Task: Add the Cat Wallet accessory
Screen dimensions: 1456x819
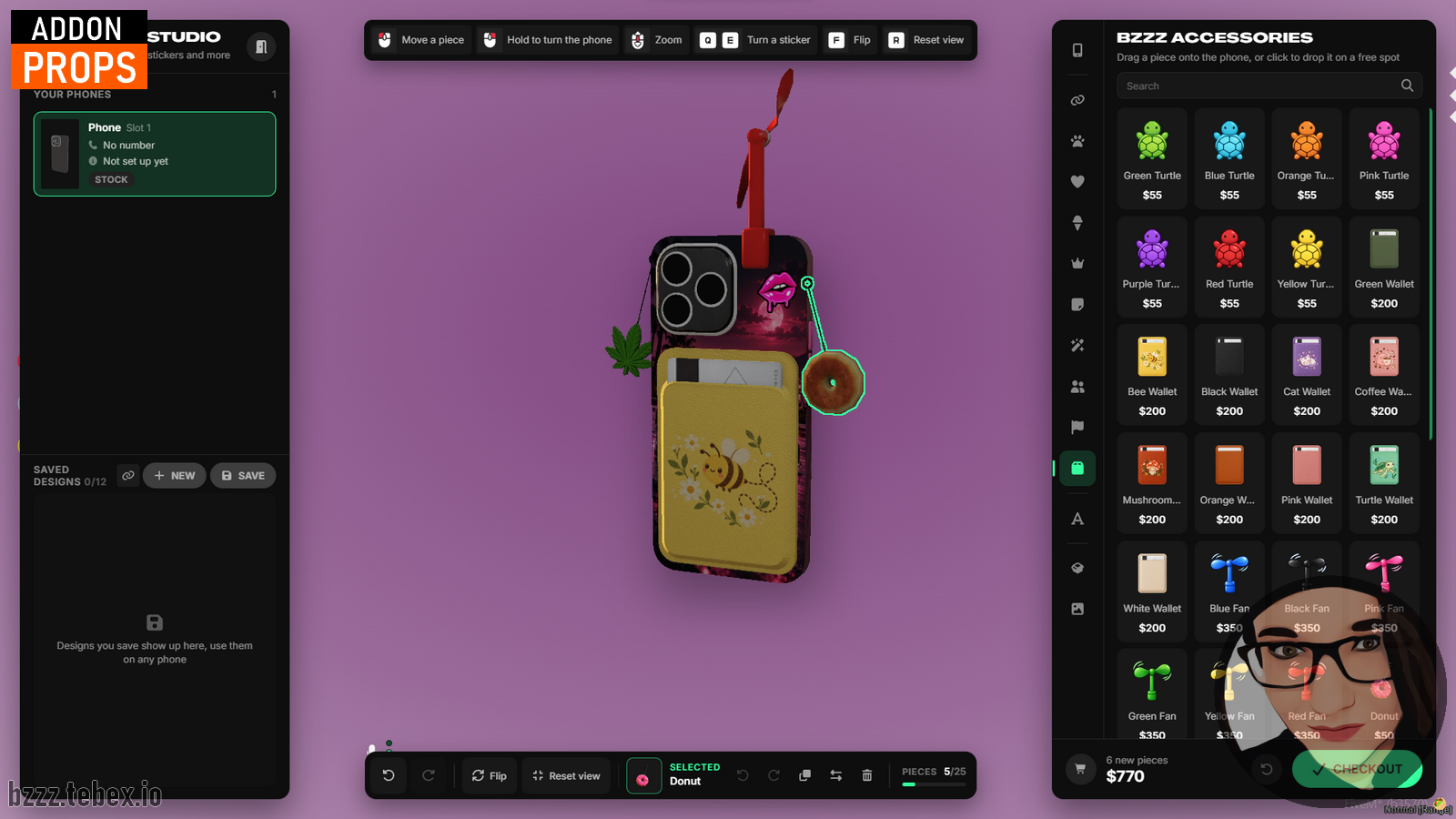Action: (x=1307, y=375)
